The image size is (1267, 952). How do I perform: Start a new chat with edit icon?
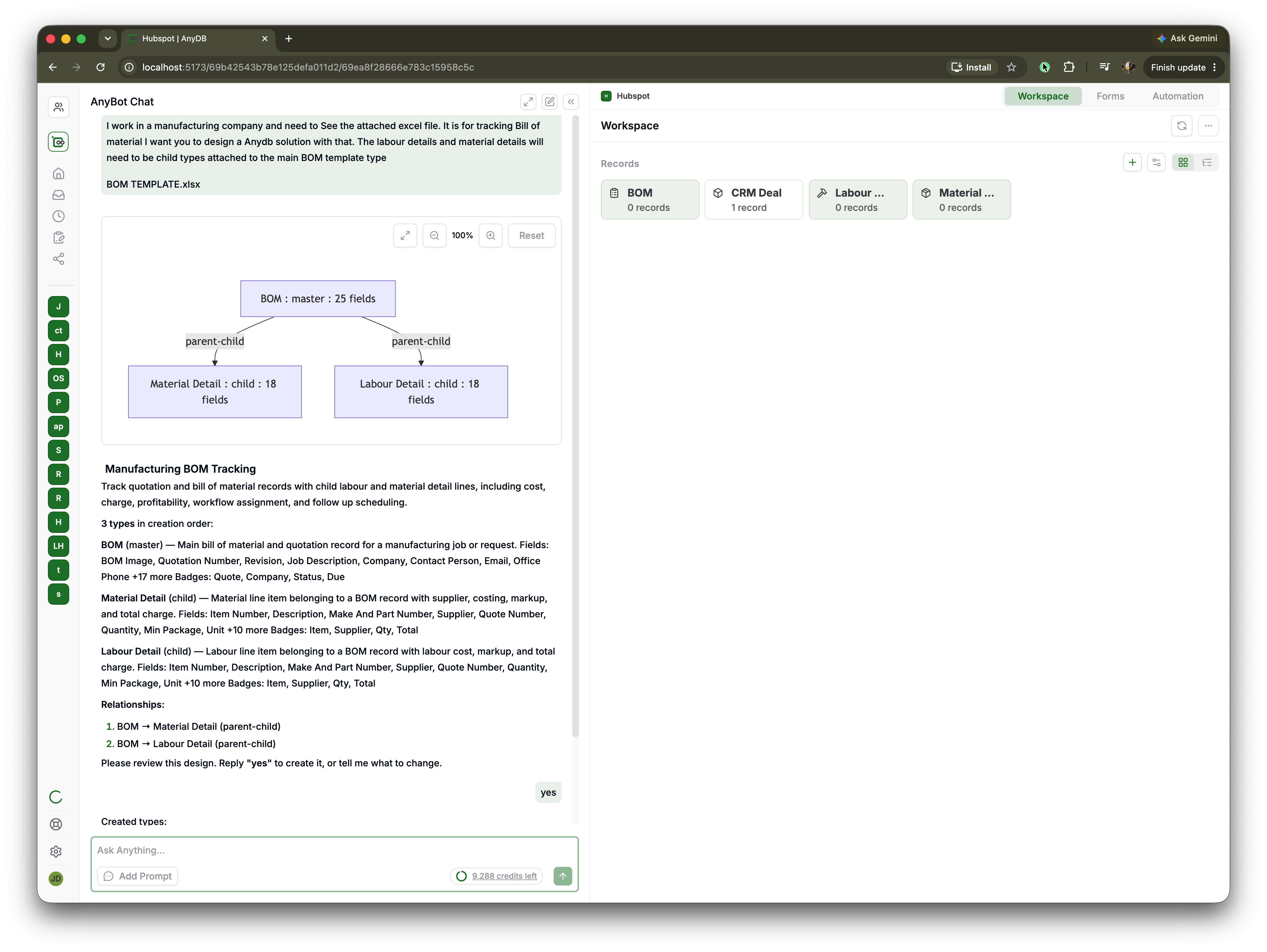coord(549,102)
